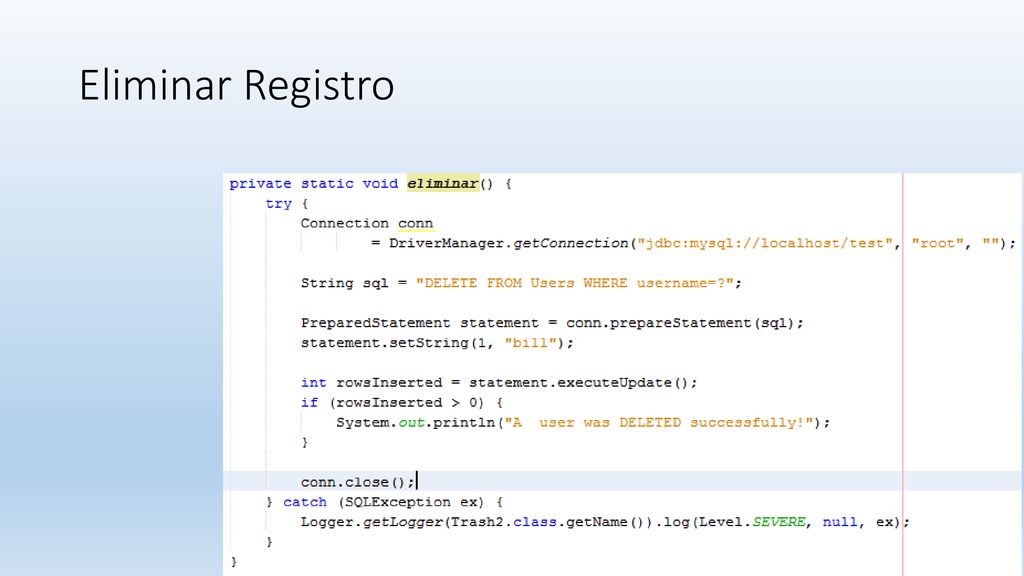Click 'Logger.getLogger' call
Viewport: 1024px width, 576px height.
(x=372, y=522)
